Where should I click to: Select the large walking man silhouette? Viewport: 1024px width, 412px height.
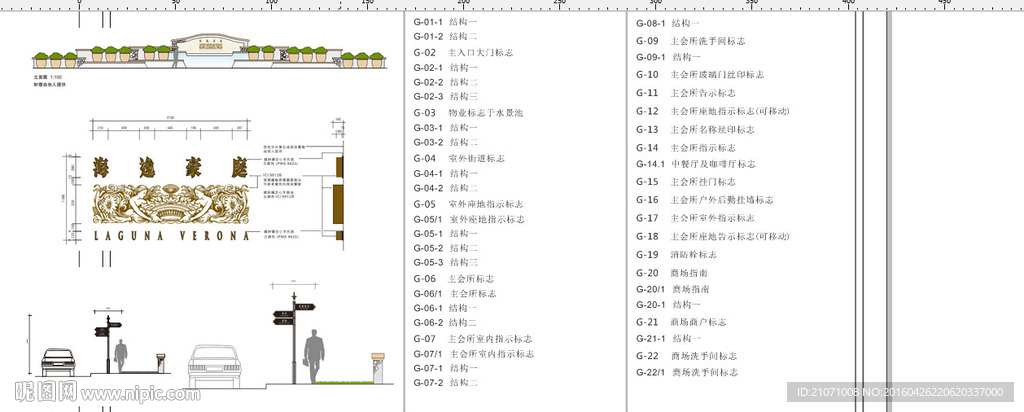(315, 356)
